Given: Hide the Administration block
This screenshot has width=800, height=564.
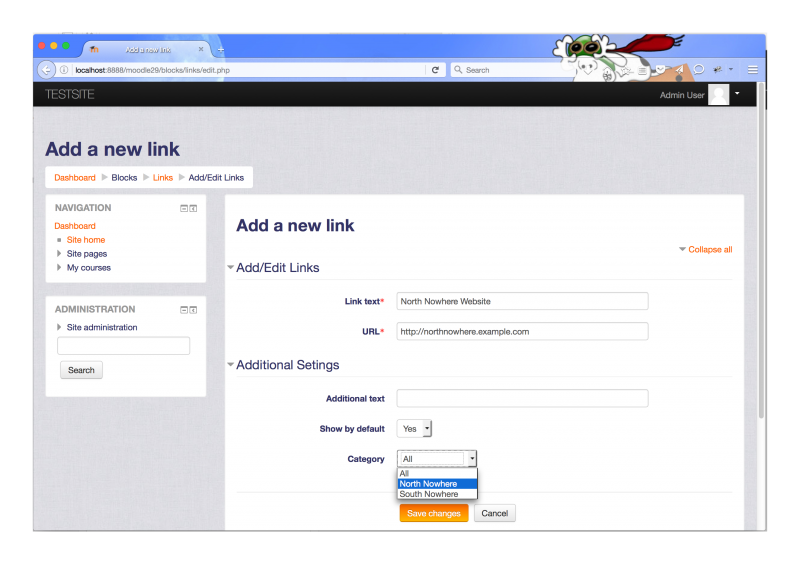Looking at the screenshot, I should [x=184, y=310].
